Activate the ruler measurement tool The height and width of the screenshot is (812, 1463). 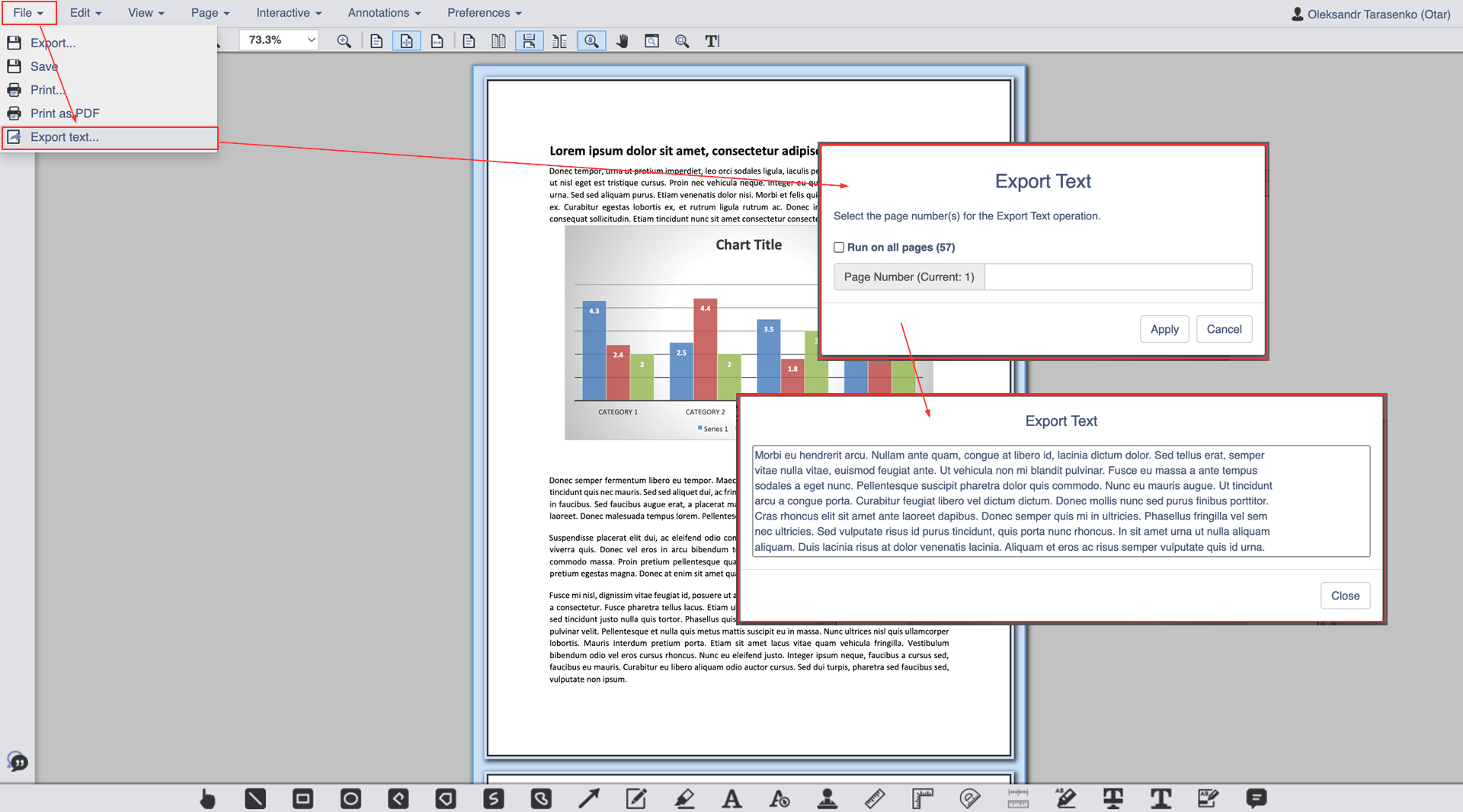coord(875,798)
